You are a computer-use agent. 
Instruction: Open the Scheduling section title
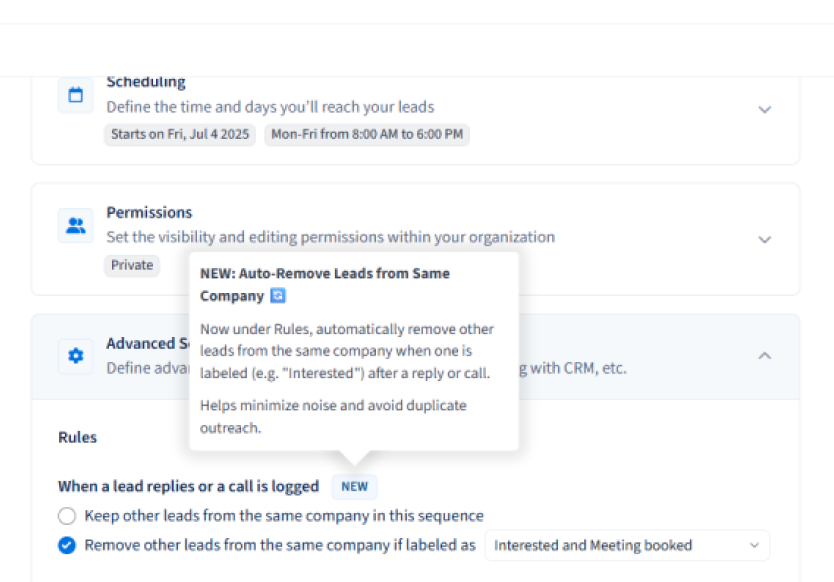[x=146, y=82]
